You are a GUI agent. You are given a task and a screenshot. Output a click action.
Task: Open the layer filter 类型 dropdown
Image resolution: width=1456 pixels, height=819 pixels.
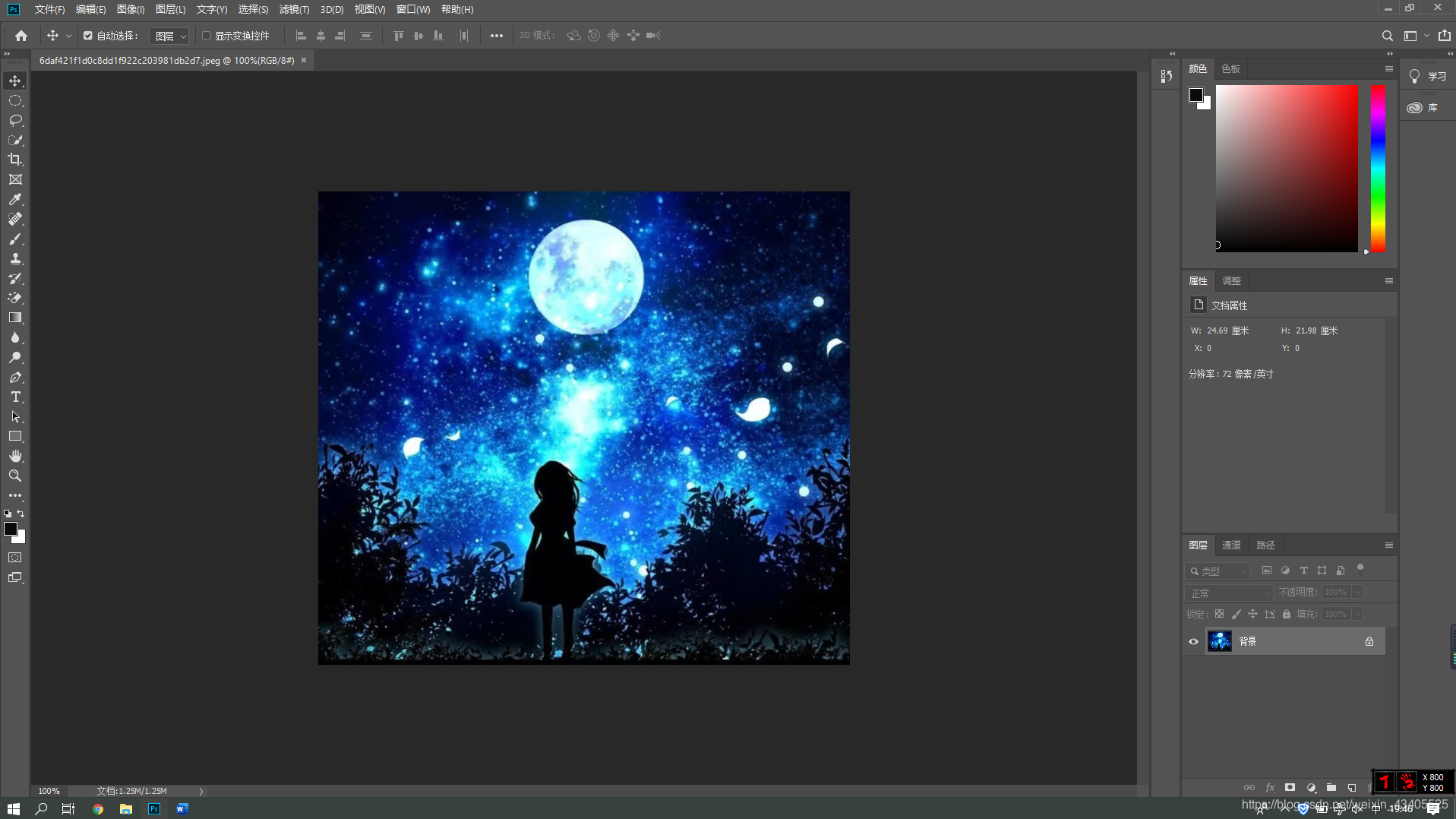1218,571
